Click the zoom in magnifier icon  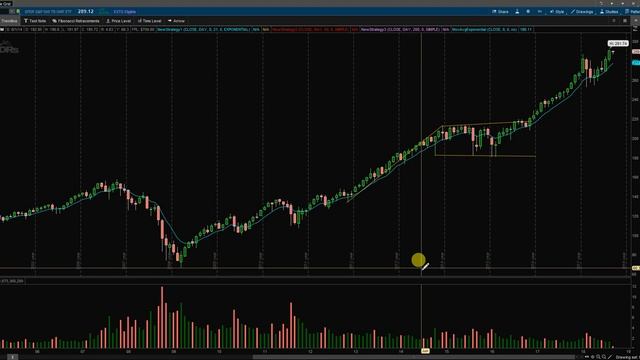598,357
